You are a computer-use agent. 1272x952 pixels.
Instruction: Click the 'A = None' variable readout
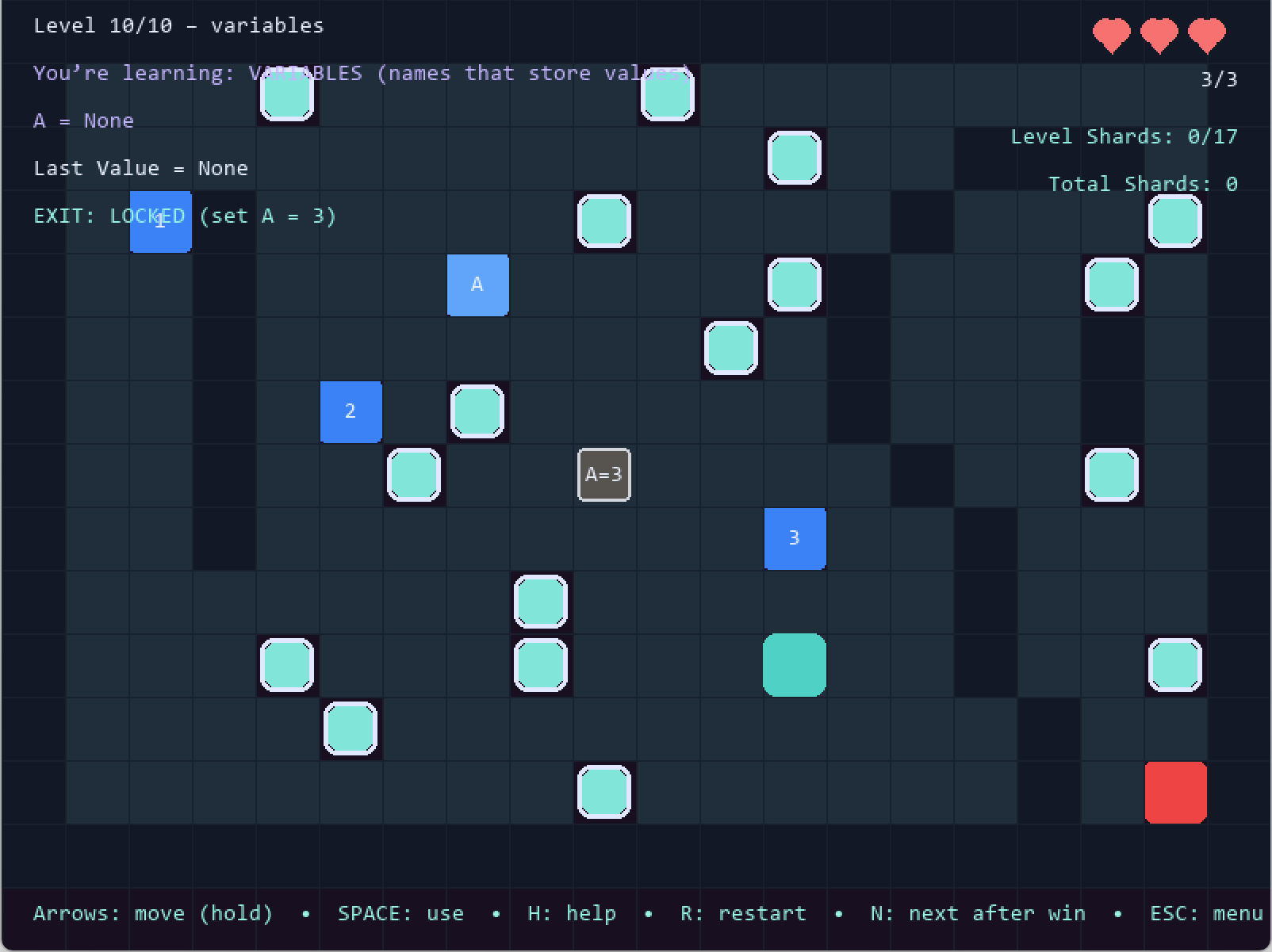(84, 120)
